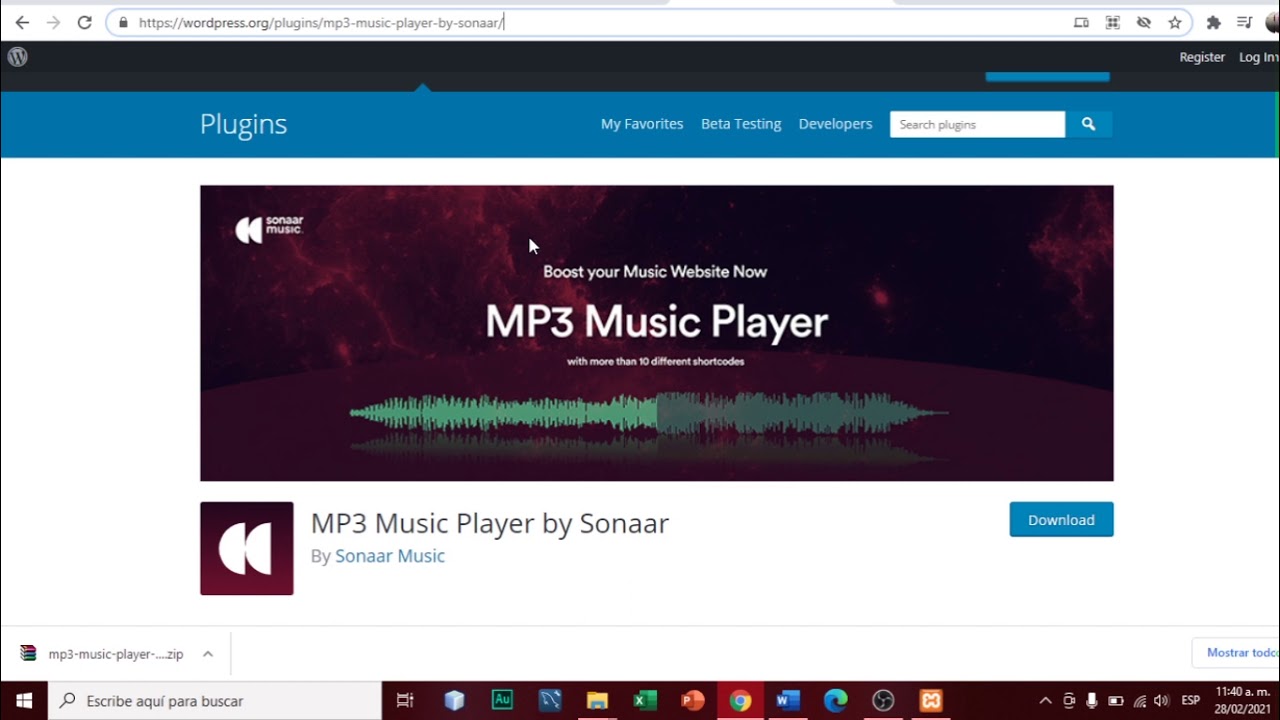Switch to PowerPoint on the taskbar
Image resolution: width=1280 pixels, height=720 pixels.
[692, 701]
